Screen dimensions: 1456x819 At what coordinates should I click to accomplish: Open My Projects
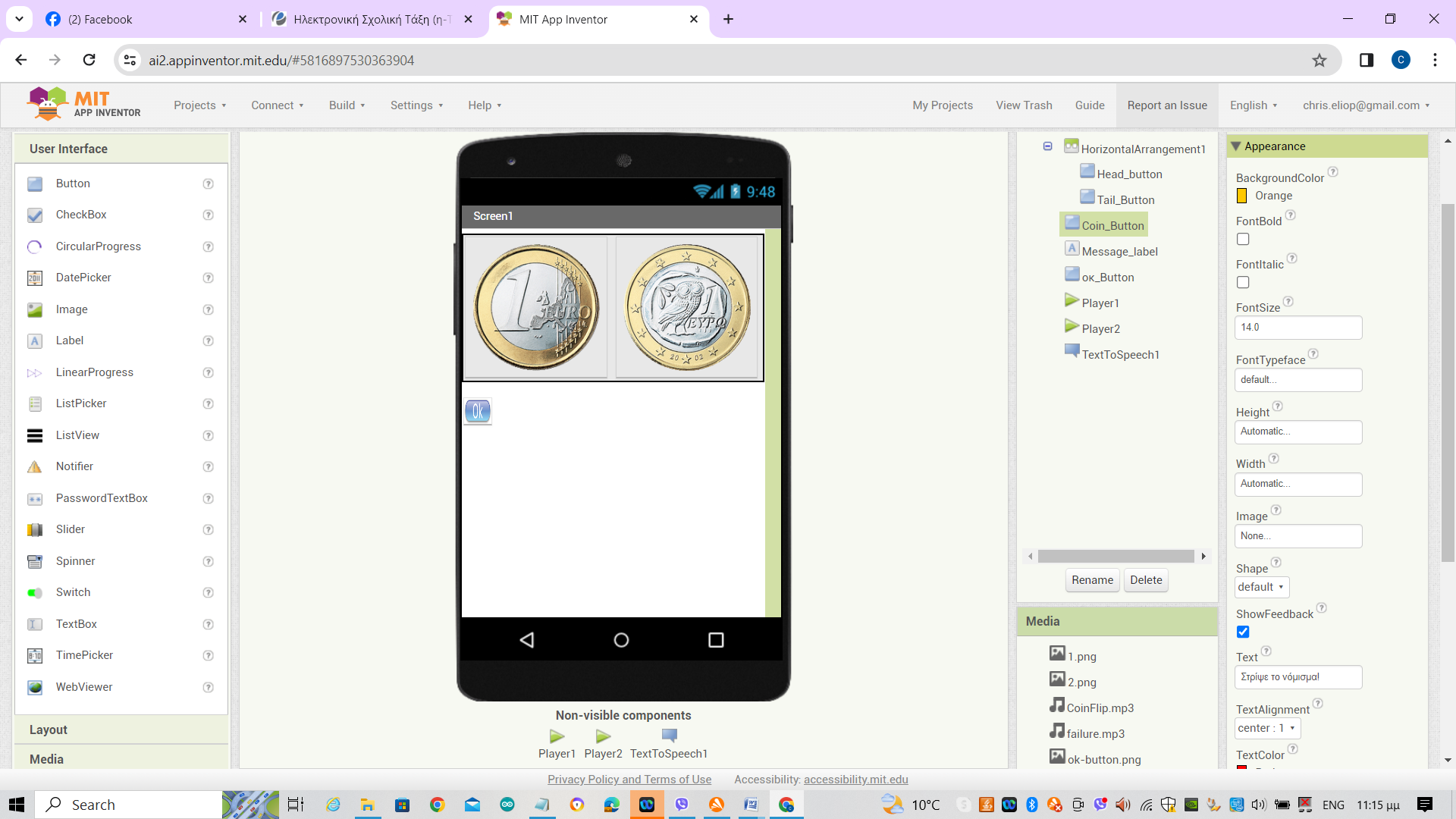pyautogui.click(x=943, y=105)
